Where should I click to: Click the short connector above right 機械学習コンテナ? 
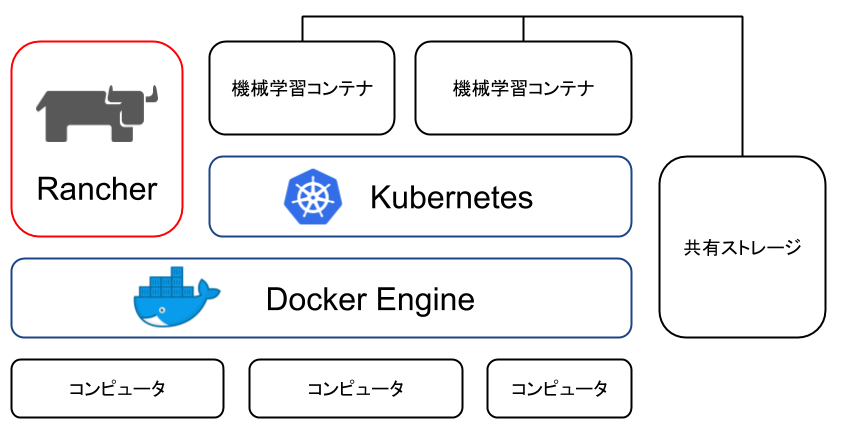click(x=524, y=28)
